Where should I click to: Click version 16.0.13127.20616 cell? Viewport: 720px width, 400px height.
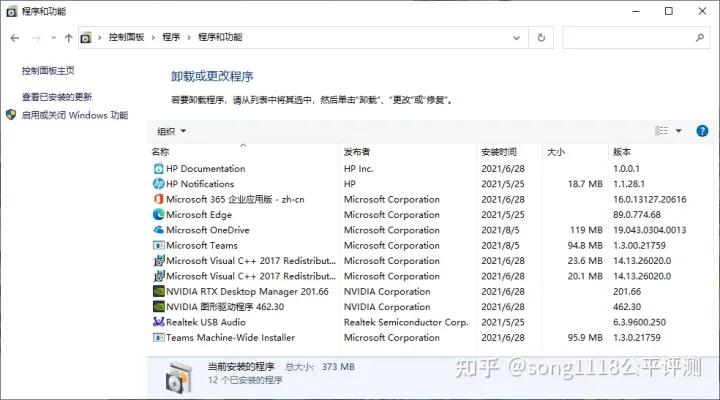[x=649, y=199]
